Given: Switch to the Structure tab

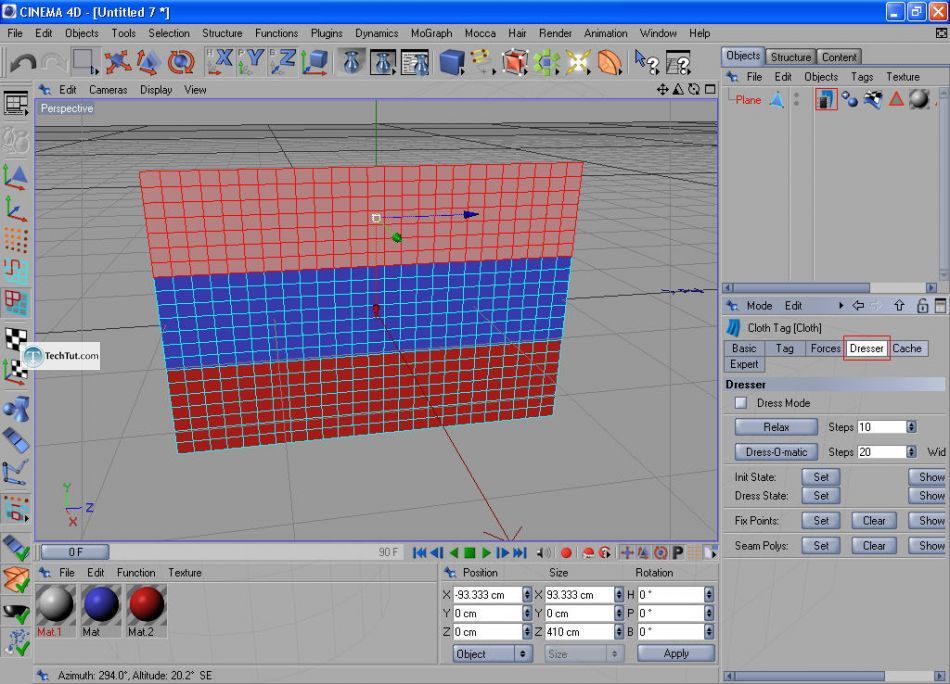Looking at the screenshot, I should 791,57.
